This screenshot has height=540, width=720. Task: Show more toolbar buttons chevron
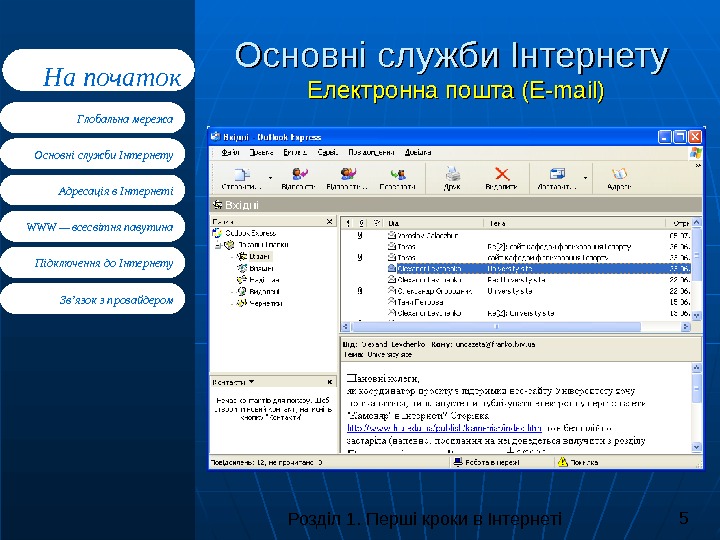[698, 165]
